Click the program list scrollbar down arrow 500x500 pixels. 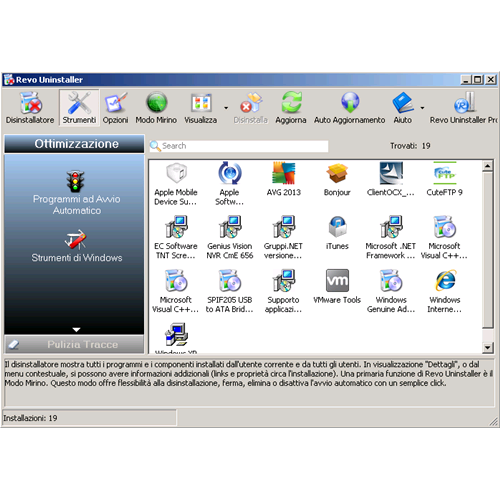[x=487, y=347]
